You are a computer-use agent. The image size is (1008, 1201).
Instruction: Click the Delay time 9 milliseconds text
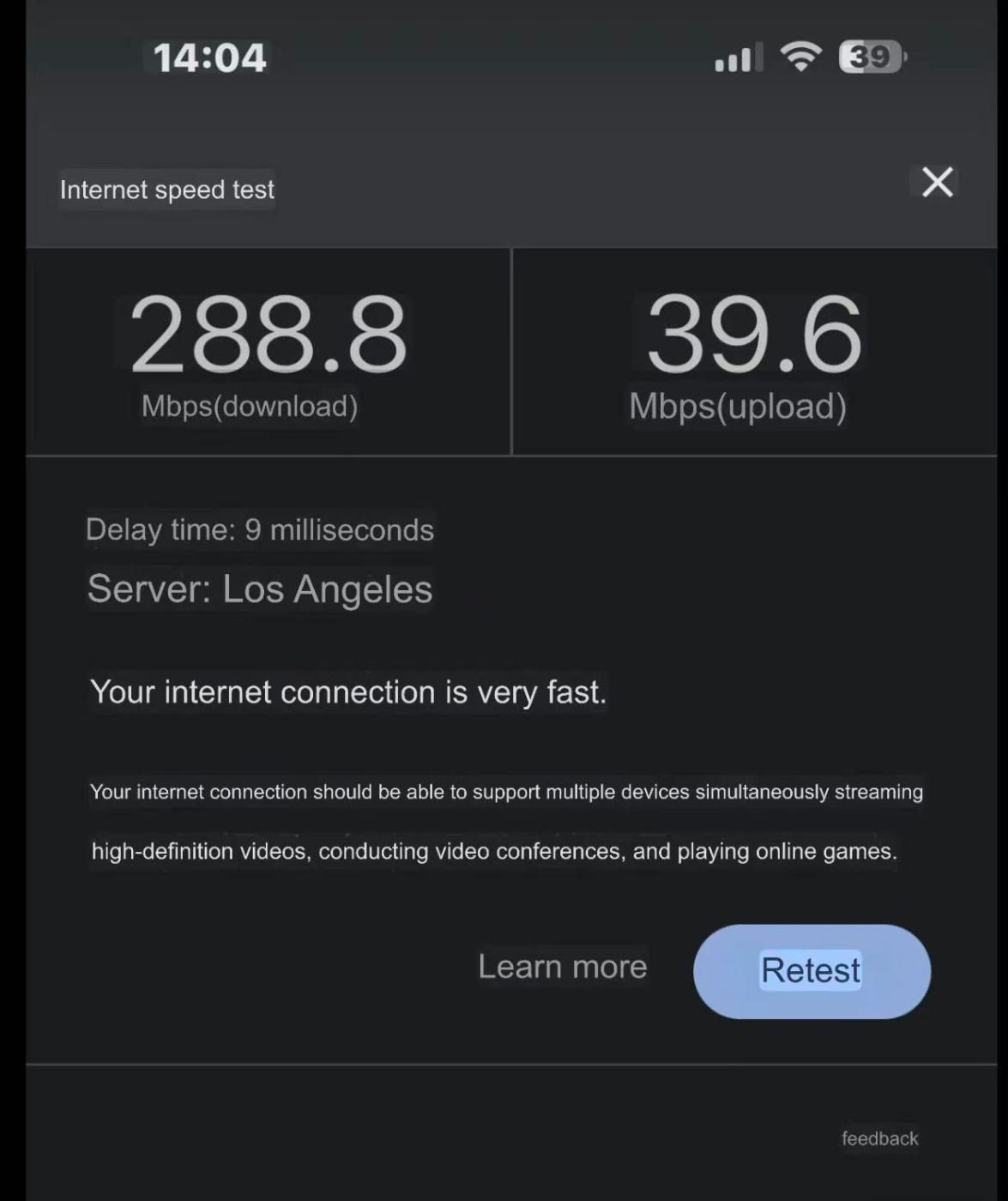260,529
